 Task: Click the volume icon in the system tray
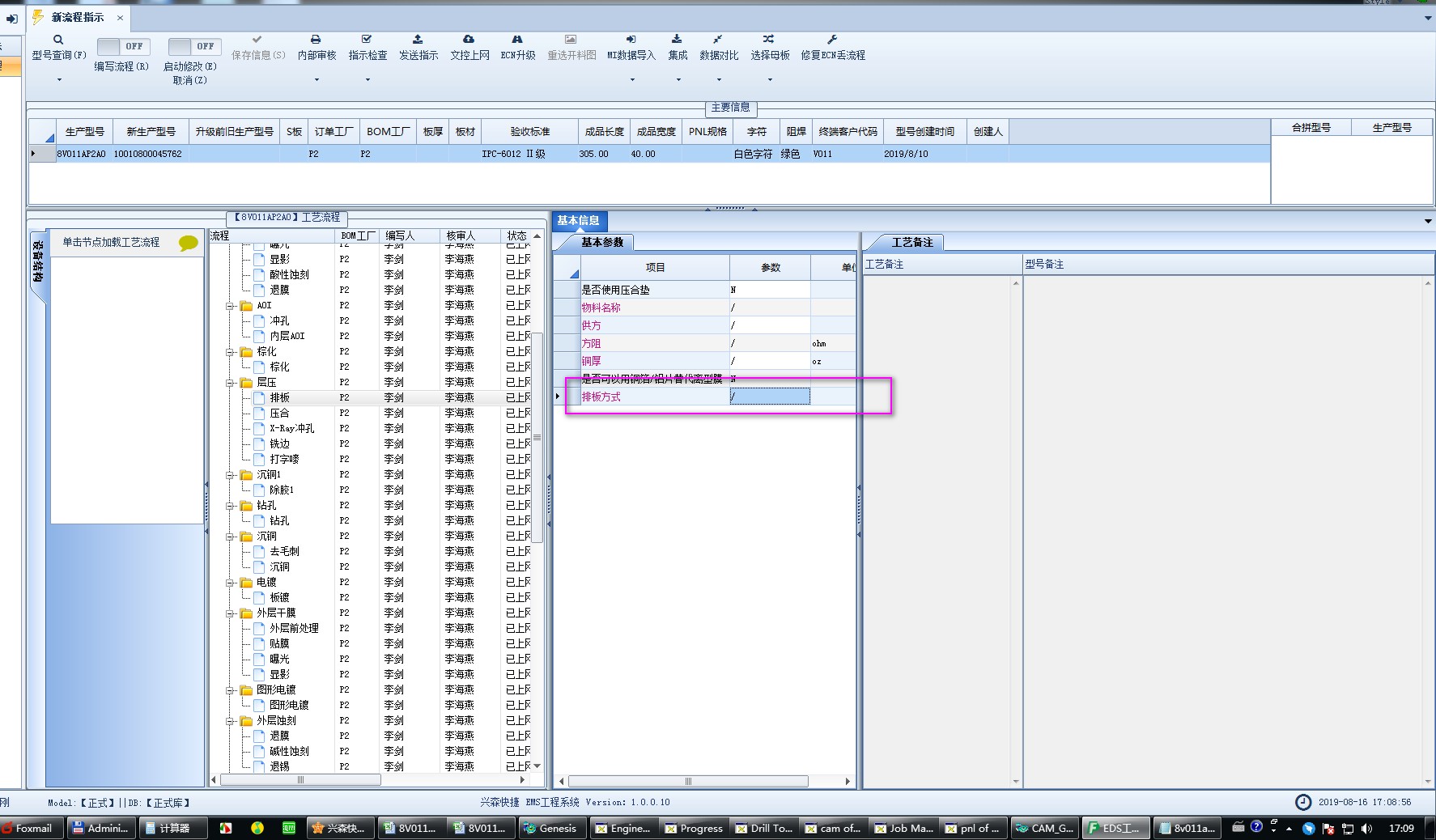coord(1367,828)
